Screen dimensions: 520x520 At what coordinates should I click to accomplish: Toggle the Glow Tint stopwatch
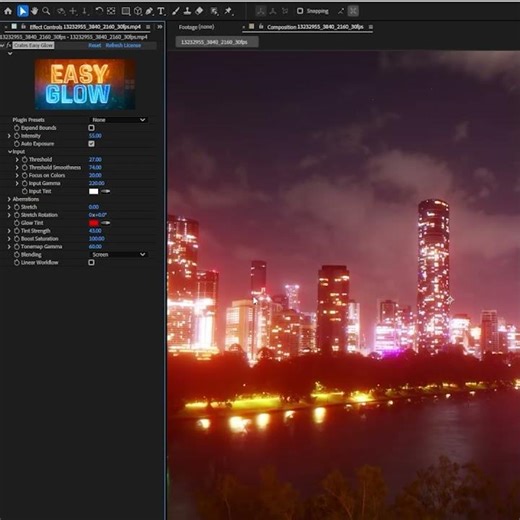(17, 223)
